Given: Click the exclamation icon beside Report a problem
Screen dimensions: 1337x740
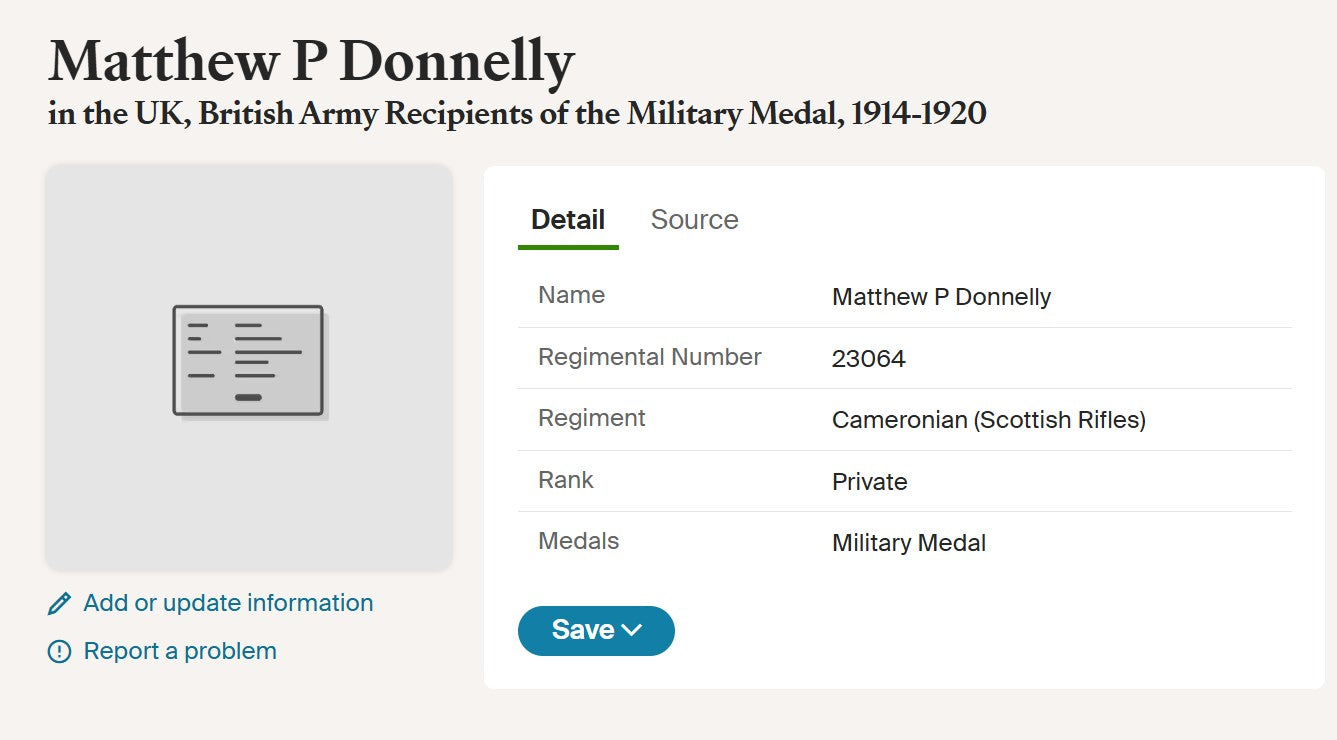Looking at the screenshot, I should click(x=59, y=650).
